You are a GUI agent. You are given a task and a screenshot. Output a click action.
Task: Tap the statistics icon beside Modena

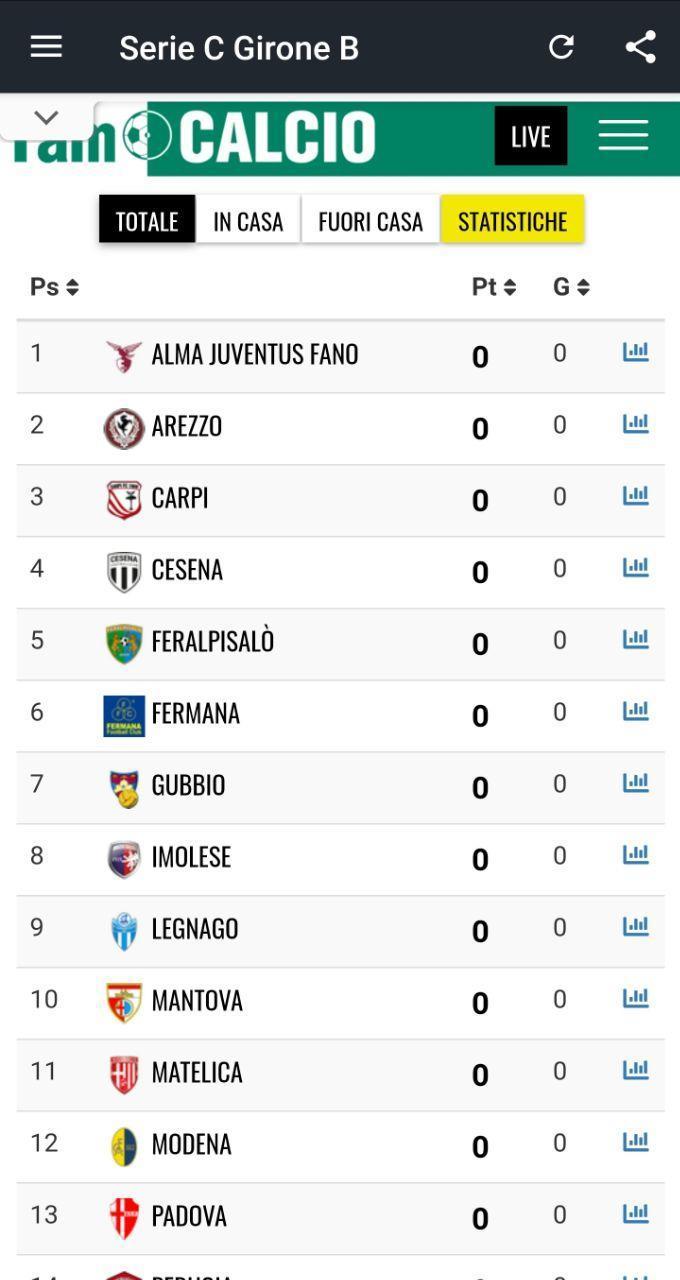pos(637,1139)
